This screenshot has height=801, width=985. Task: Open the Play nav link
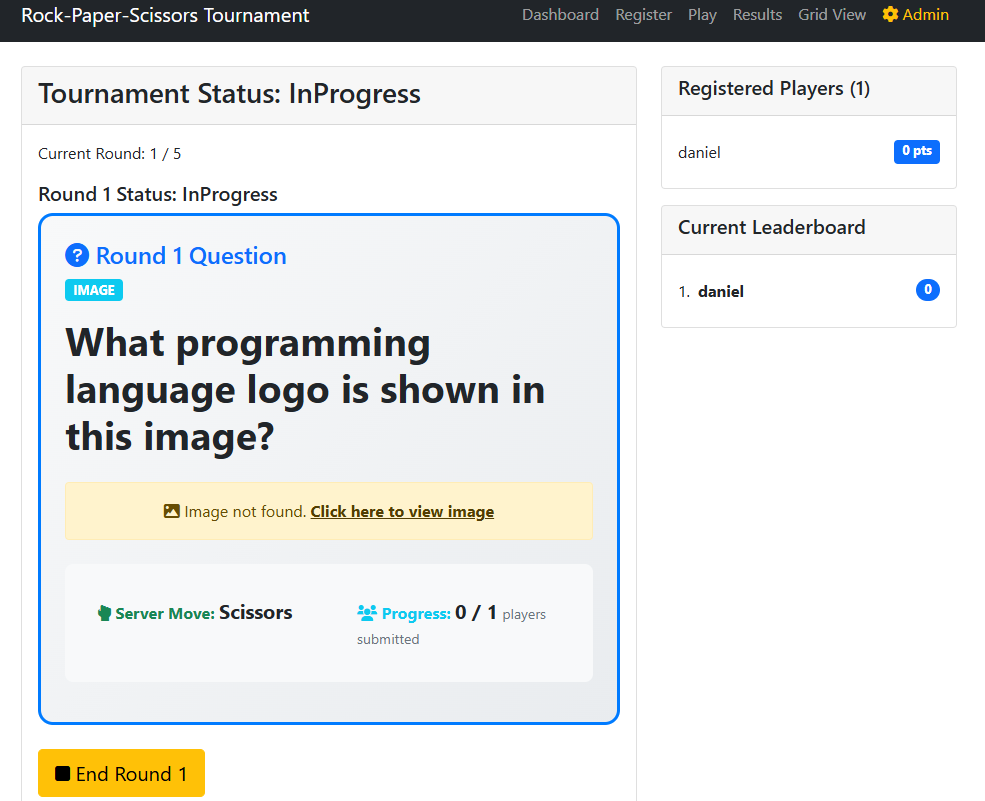pos(702,15)
